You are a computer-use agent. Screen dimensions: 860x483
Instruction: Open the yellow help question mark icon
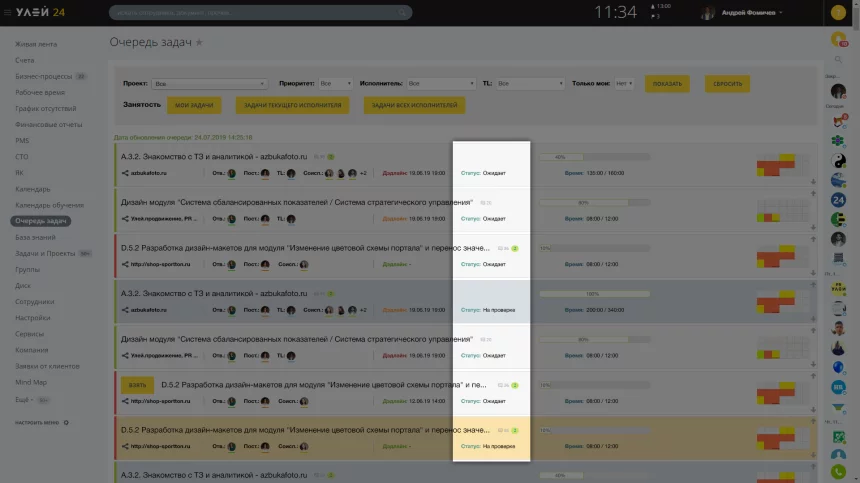(x=839, y=12)
